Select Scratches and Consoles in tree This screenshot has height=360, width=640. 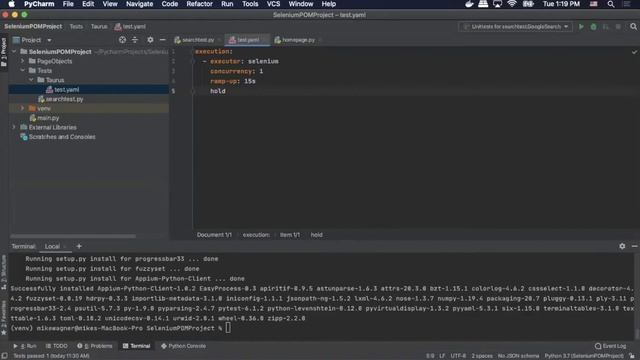point(62,137)
